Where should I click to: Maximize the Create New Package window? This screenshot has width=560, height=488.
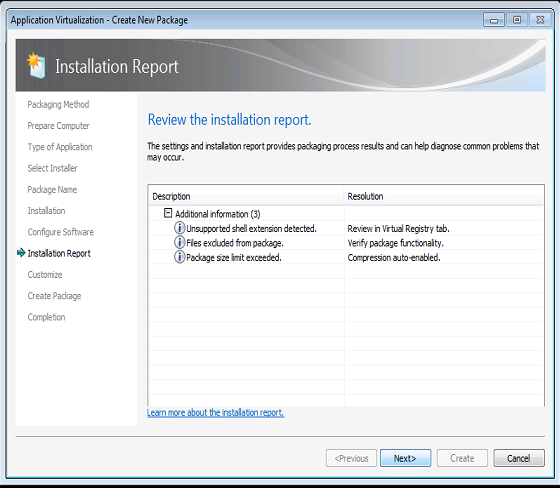tap(517, 20)
